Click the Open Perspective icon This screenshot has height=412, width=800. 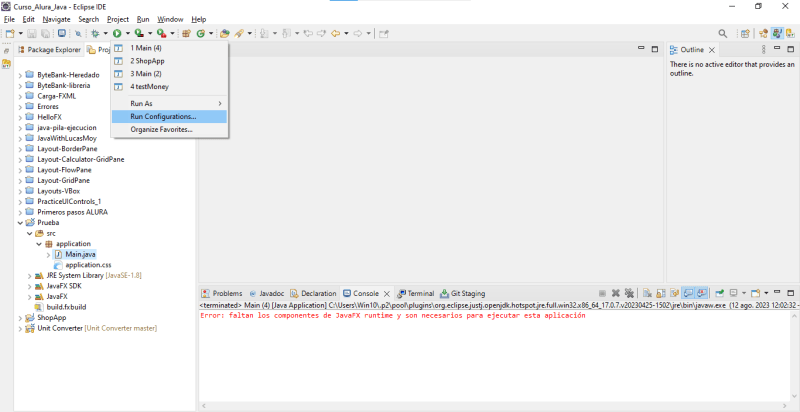click(745, 34)
